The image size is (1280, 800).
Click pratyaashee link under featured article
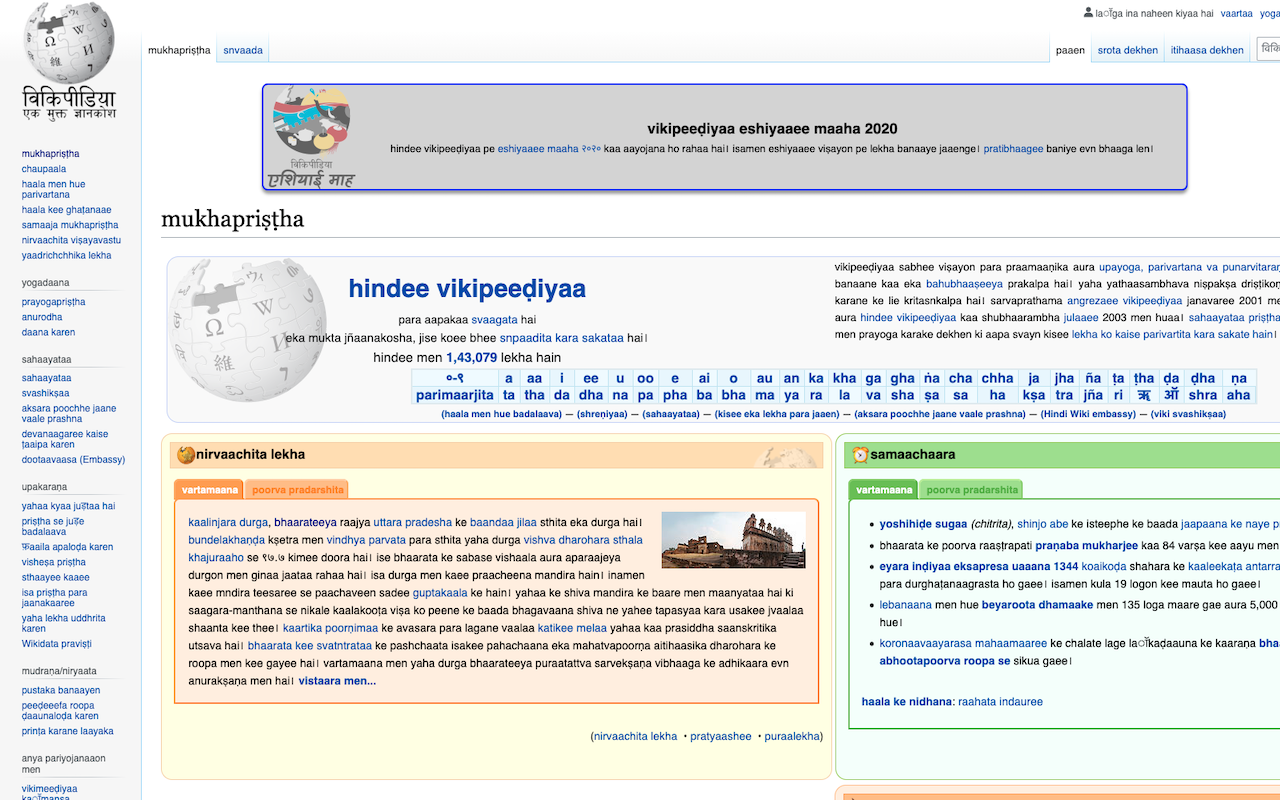click(x=721, y=736)
